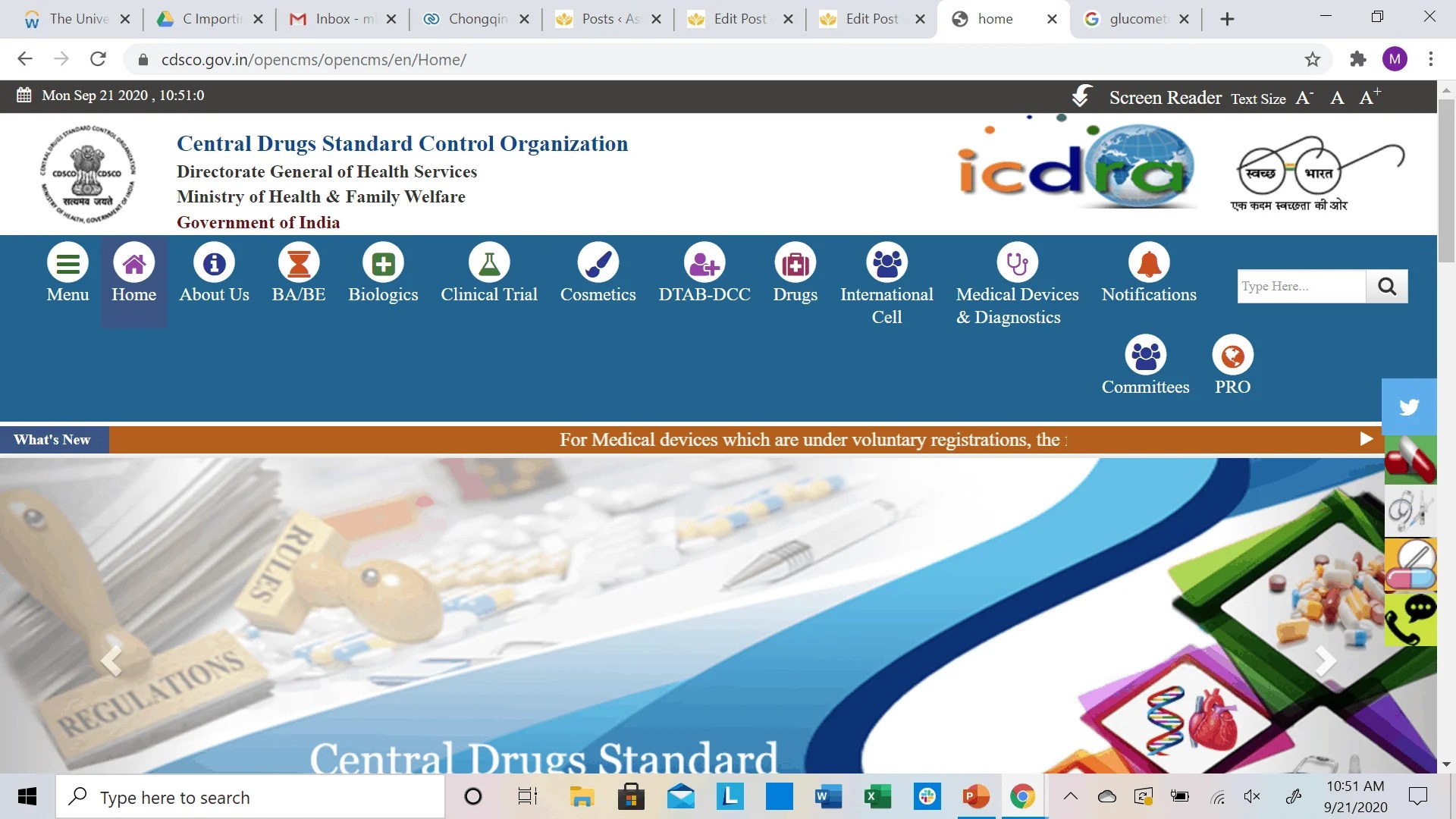Image resolution: width=1456 pixels, height=819 pixels.
Task: Click the capsule pills shortcut on the right edge
Action: [x=1410, y=460]
